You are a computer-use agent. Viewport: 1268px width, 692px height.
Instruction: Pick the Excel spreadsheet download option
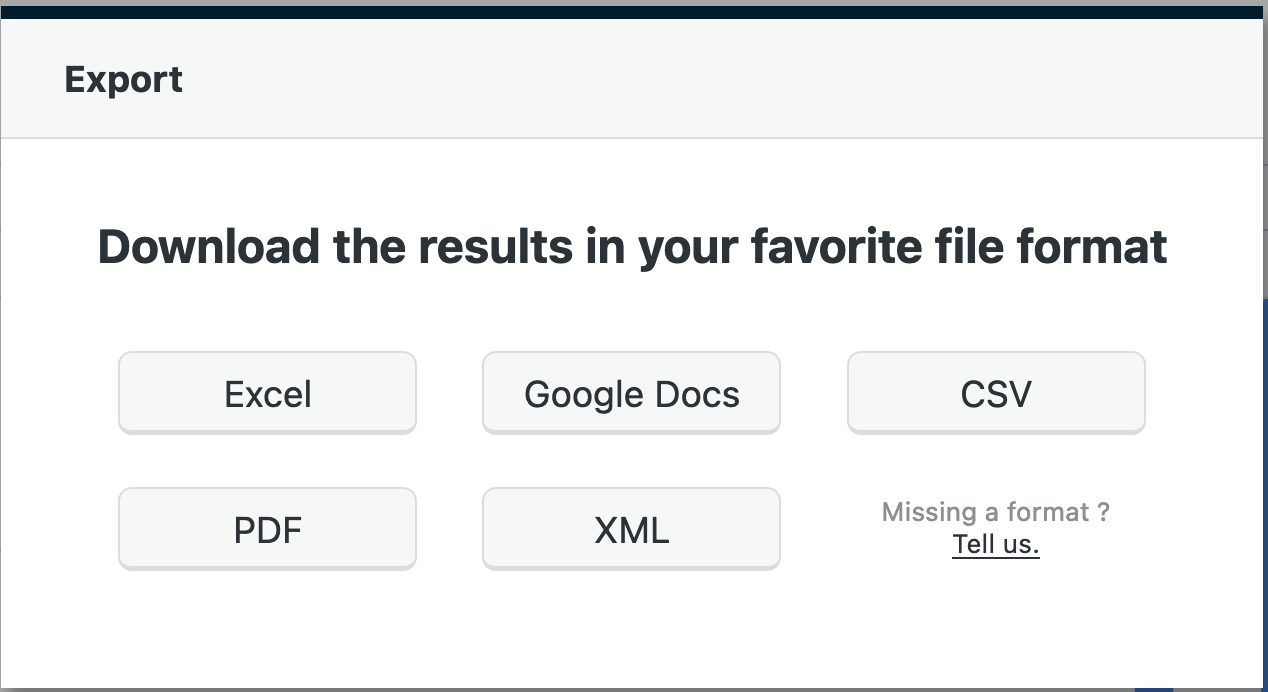[x=267, y=393]
